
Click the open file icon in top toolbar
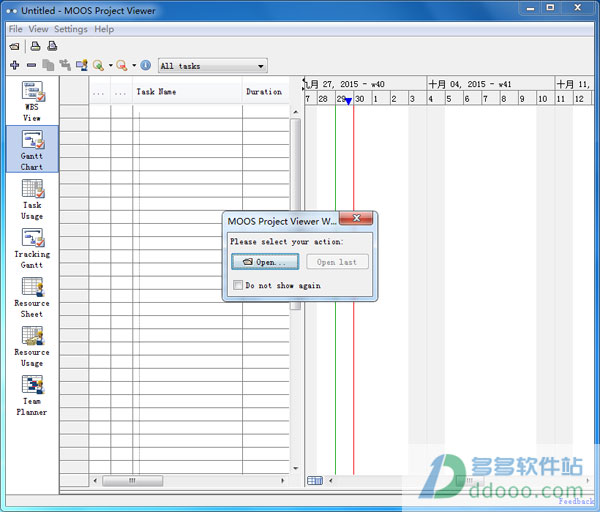(14, 47)
